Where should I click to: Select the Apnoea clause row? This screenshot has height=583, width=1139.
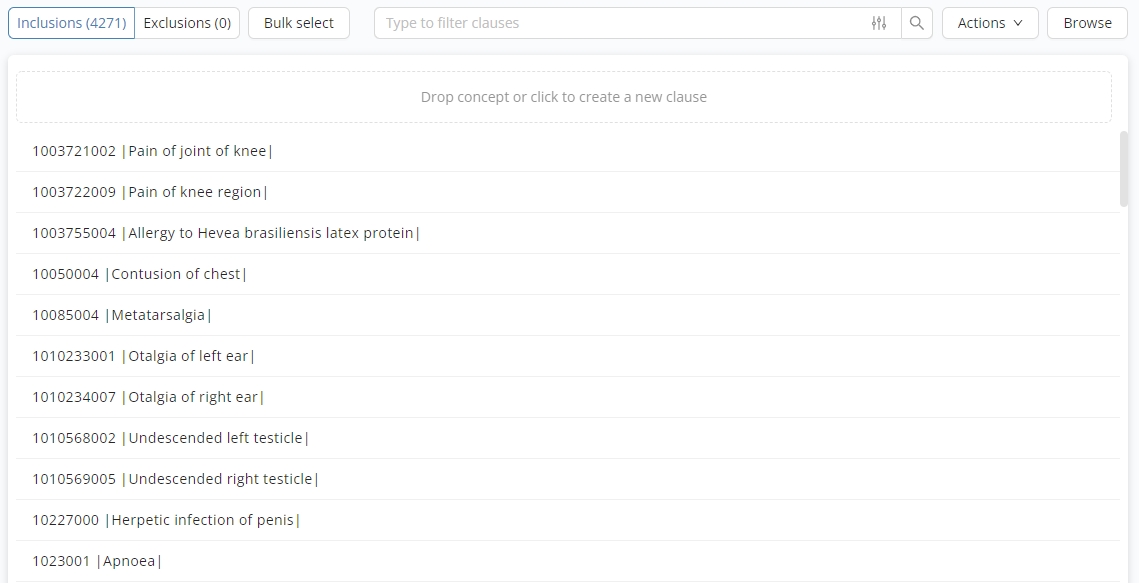[97, 561]
